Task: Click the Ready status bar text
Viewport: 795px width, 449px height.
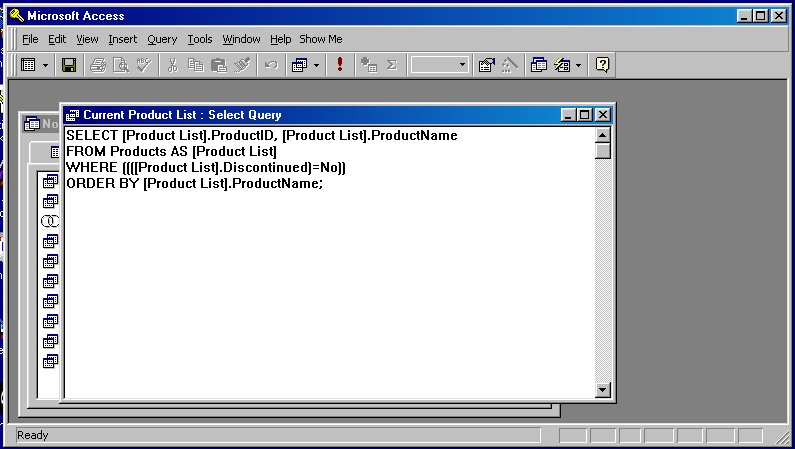Action: [x=32, y=435]
